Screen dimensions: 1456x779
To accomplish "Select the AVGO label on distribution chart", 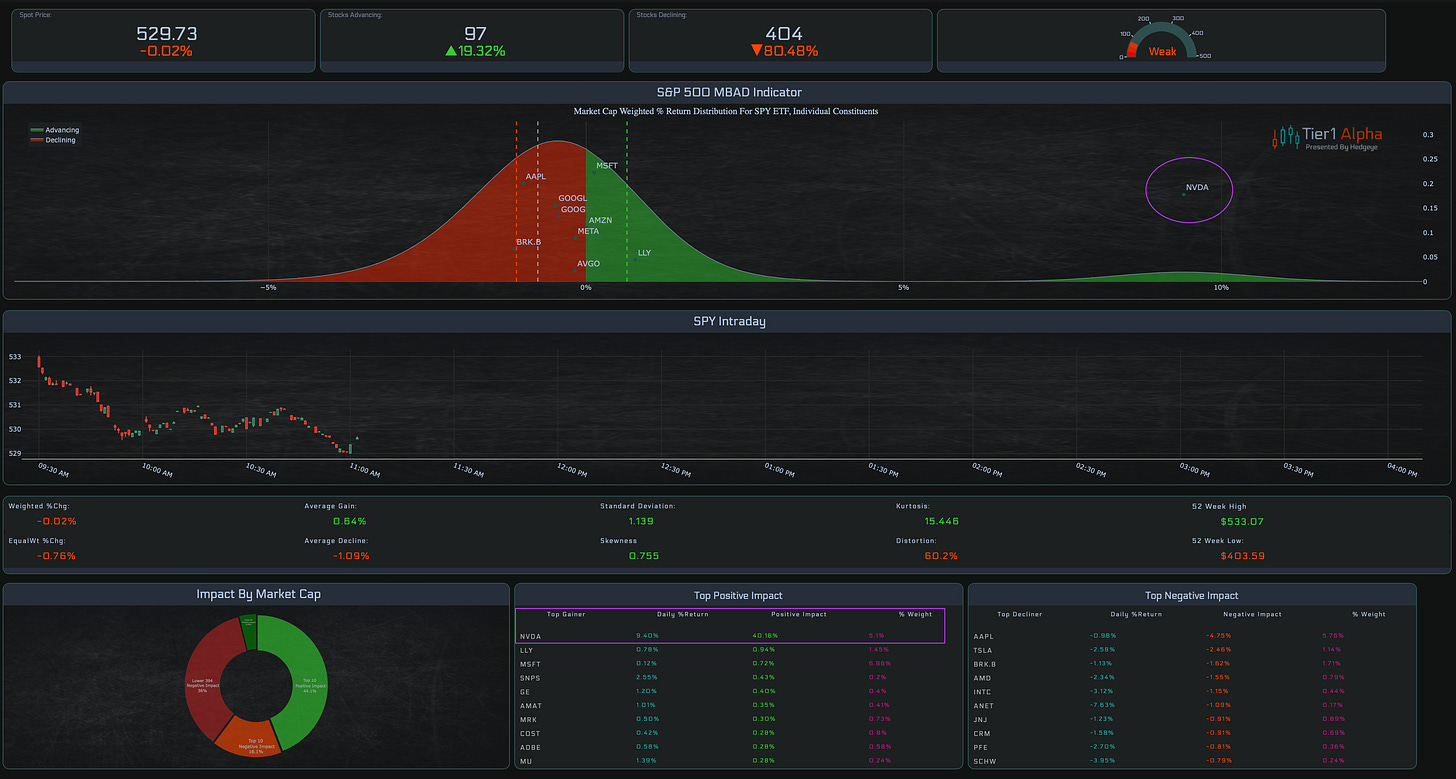I will 588,263.
